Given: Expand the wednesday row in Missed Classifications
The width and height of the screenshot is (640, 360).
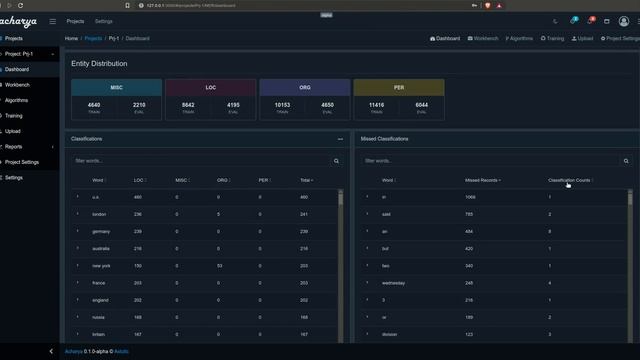Looking at the screenshot, I should pos(367,282).
